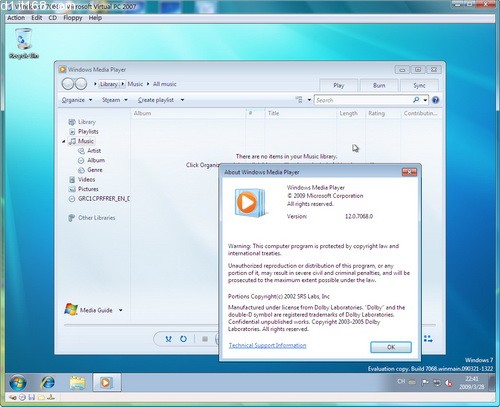The height and width of the screenshot is (407, 500).
Task: Switch to the Sync tab
Action: (x=419, y=86)
